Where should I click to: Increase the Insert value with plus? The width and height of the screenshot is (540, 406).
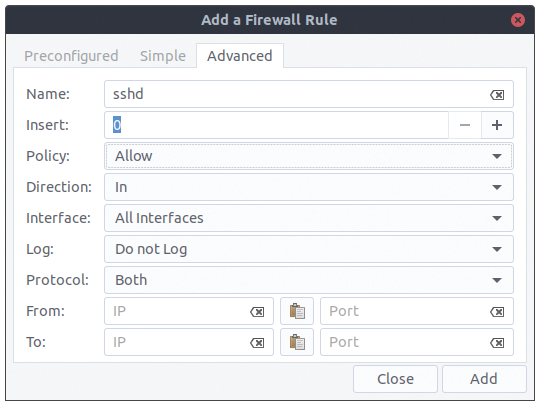coord(497,125)
